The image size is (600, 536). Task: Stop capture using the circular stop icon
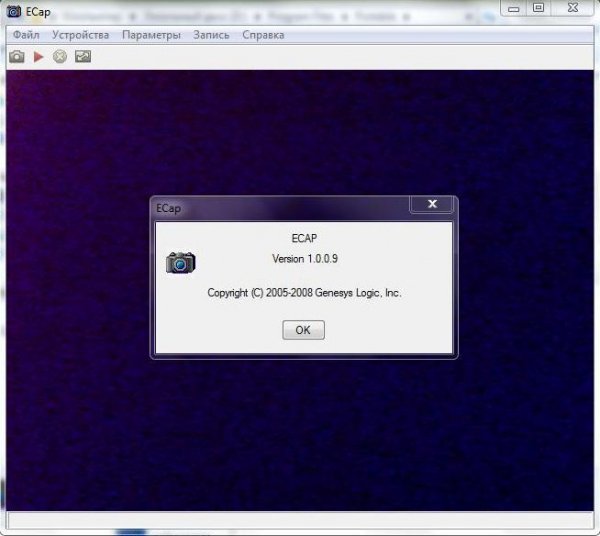(60, 57)
